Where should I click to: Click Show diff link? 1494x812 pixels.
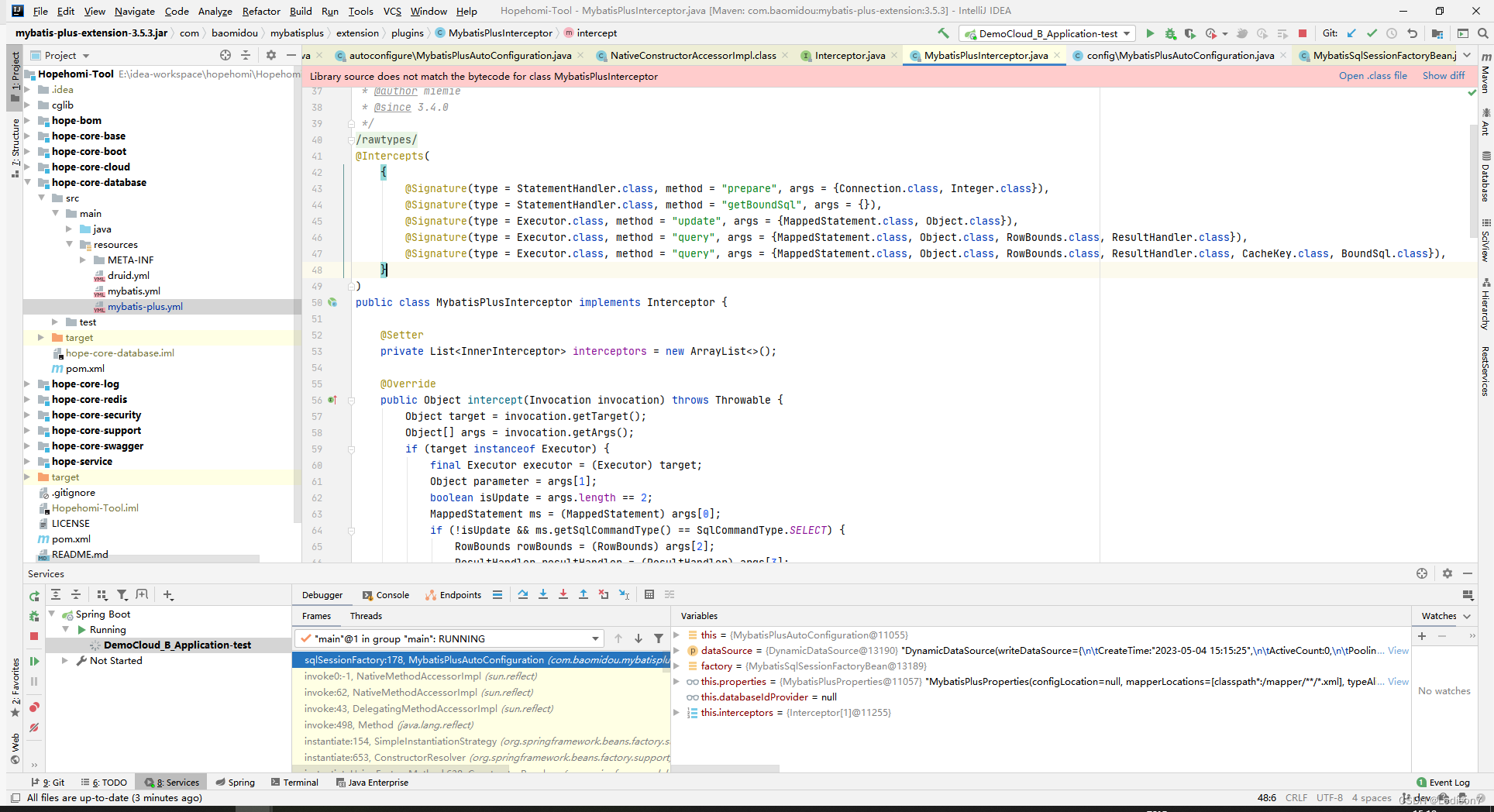coord(1444,76)
